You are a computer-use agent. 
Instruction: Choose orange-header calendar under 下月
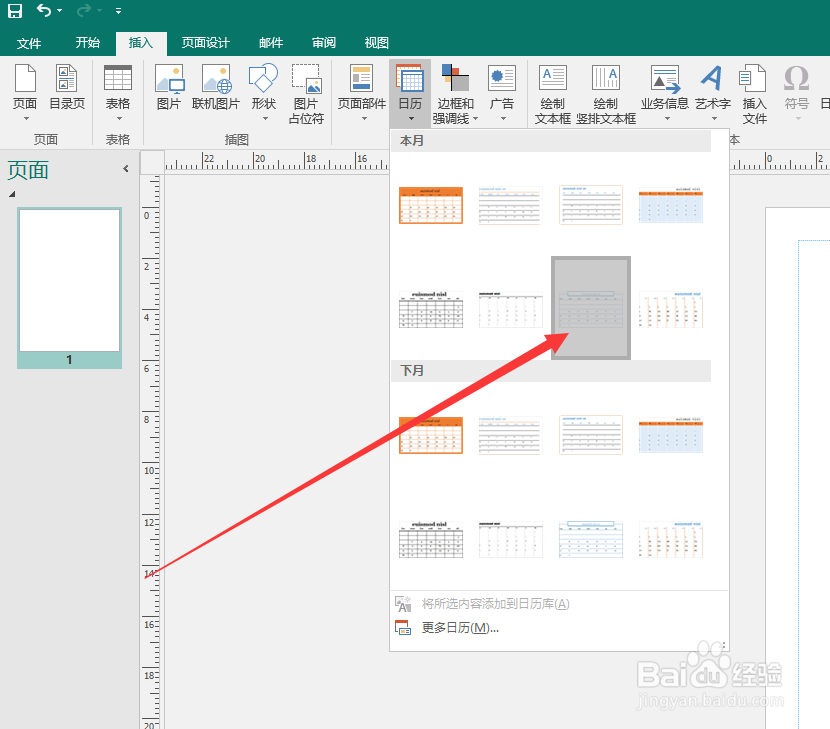tap(431, 435)
